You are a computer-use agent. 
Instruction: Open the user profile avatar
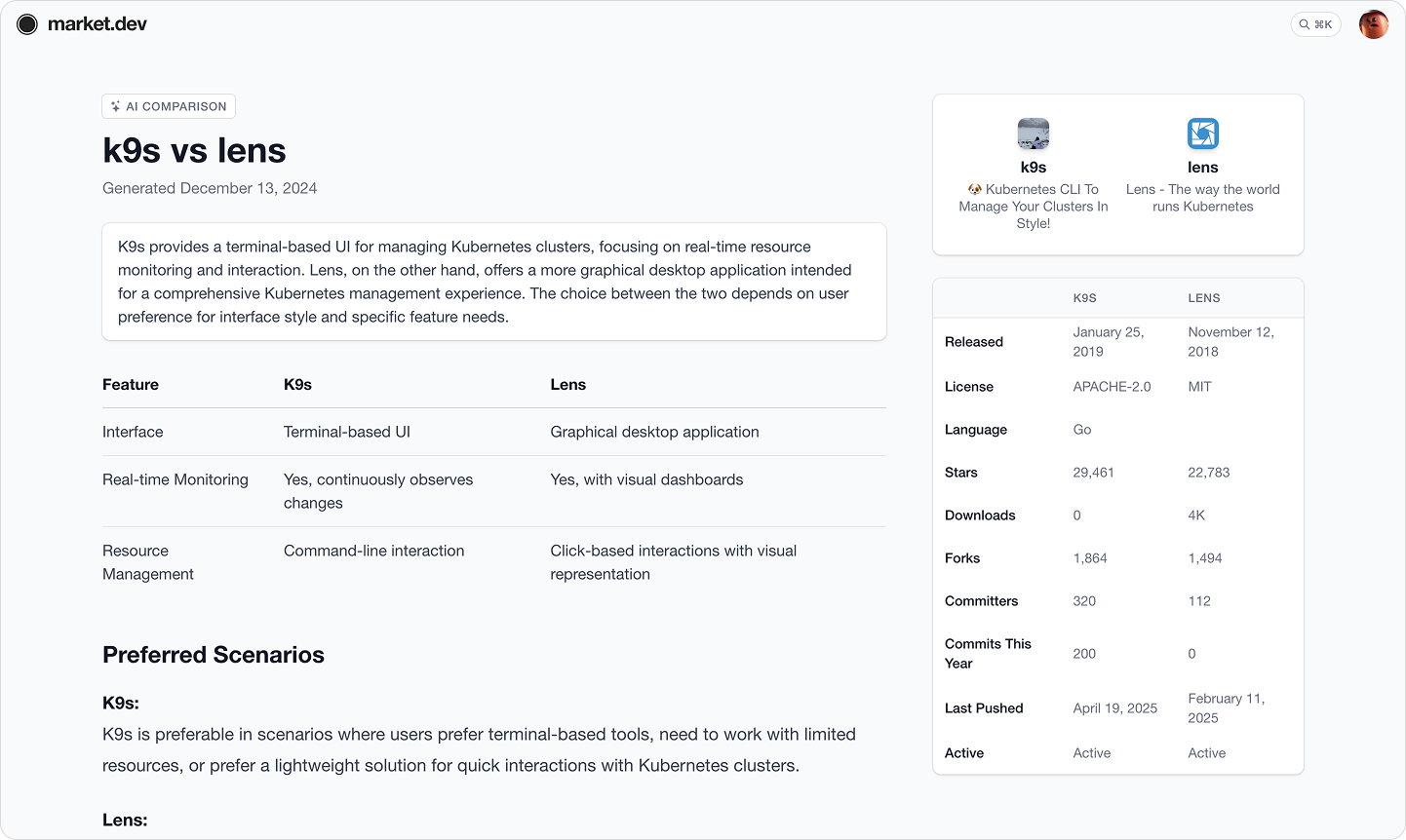pyautogui.click(x=1374, y=24)
